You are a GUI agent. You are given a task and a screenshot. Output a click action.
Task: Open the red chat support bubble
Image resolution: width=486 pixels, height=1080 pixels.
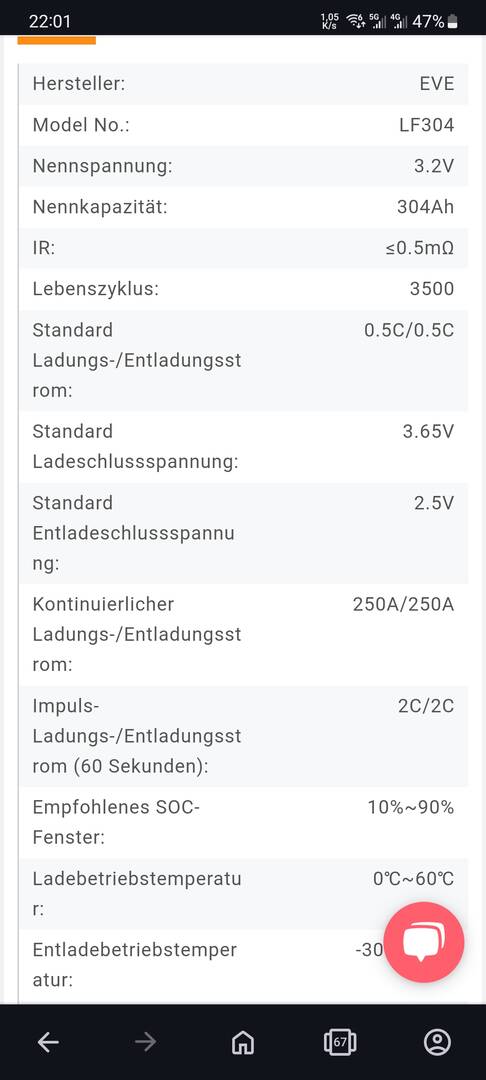tap(423, 942)
